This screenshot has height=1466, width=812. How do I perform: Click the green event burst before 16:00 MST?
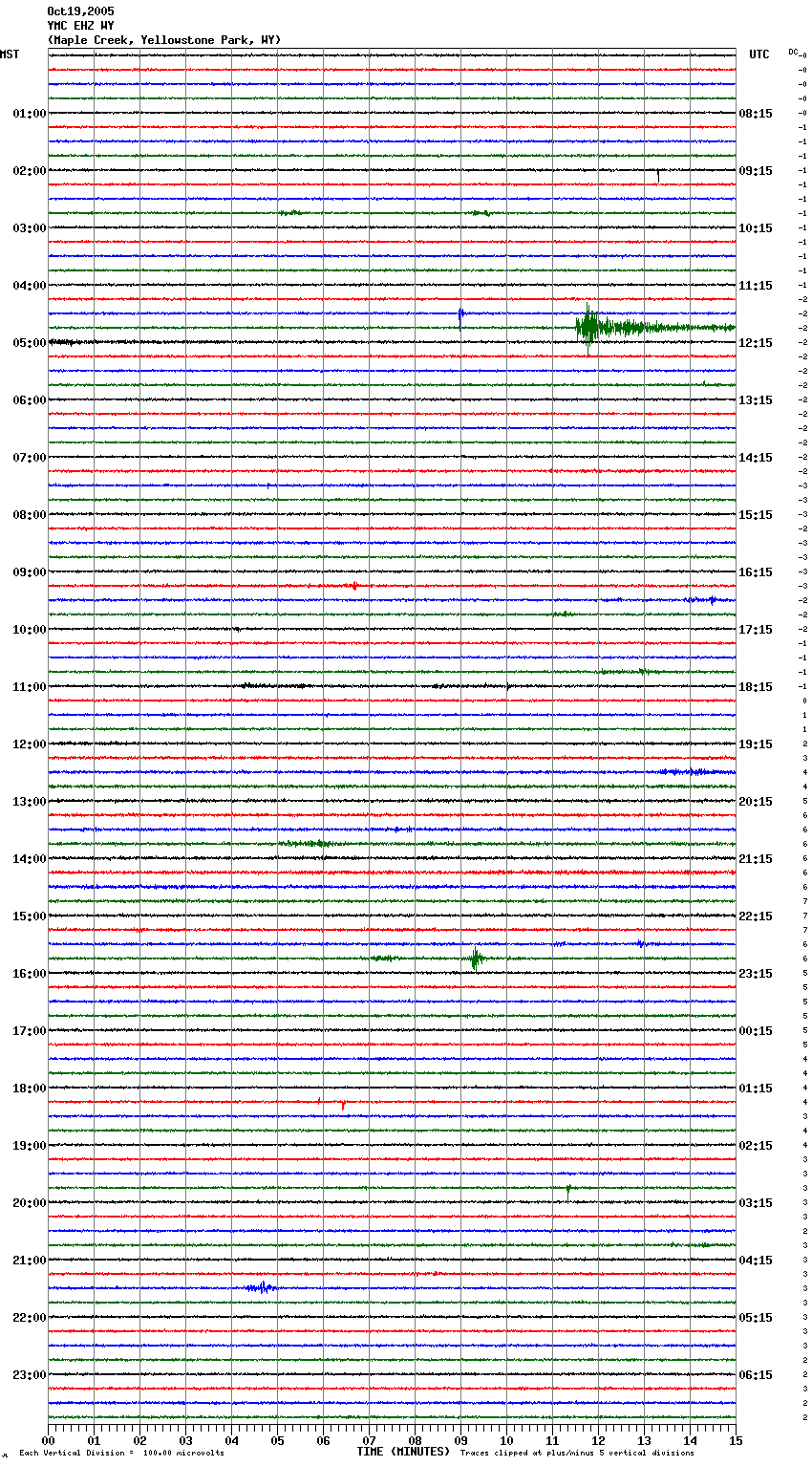475,959
